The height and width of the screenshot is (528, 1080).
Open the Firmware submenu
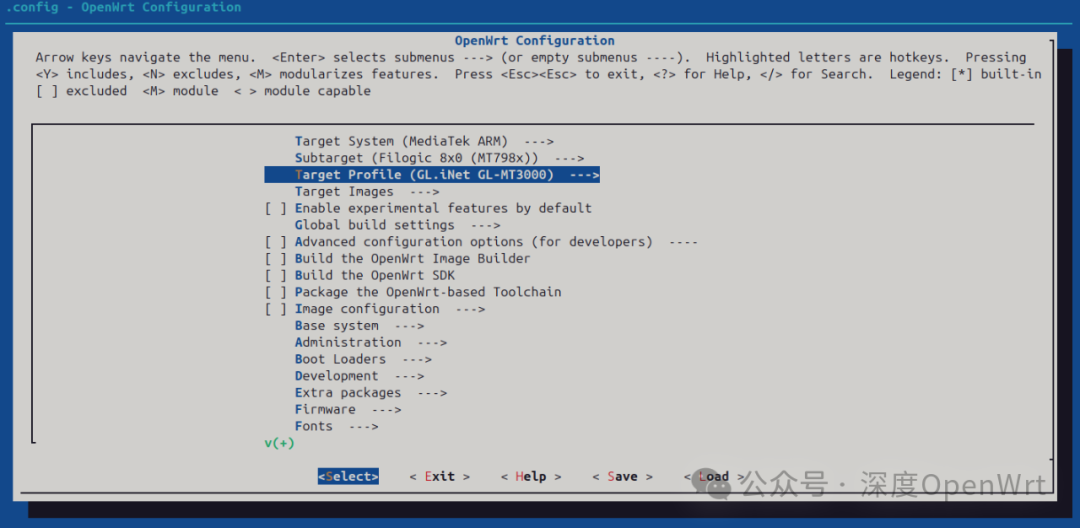[347, 409]
